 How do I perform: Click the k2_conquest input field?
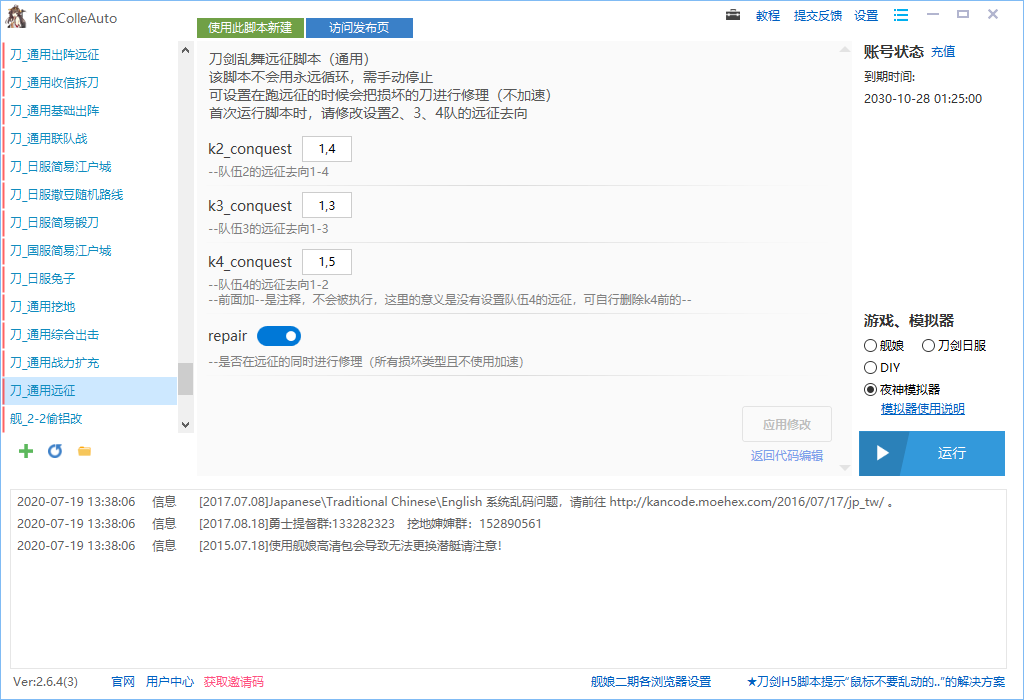pos(326,149)
